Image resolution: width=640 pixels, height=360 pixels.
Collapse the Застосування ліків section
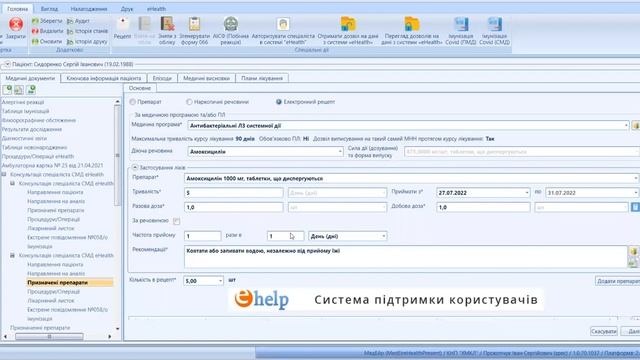click(135, 168)
